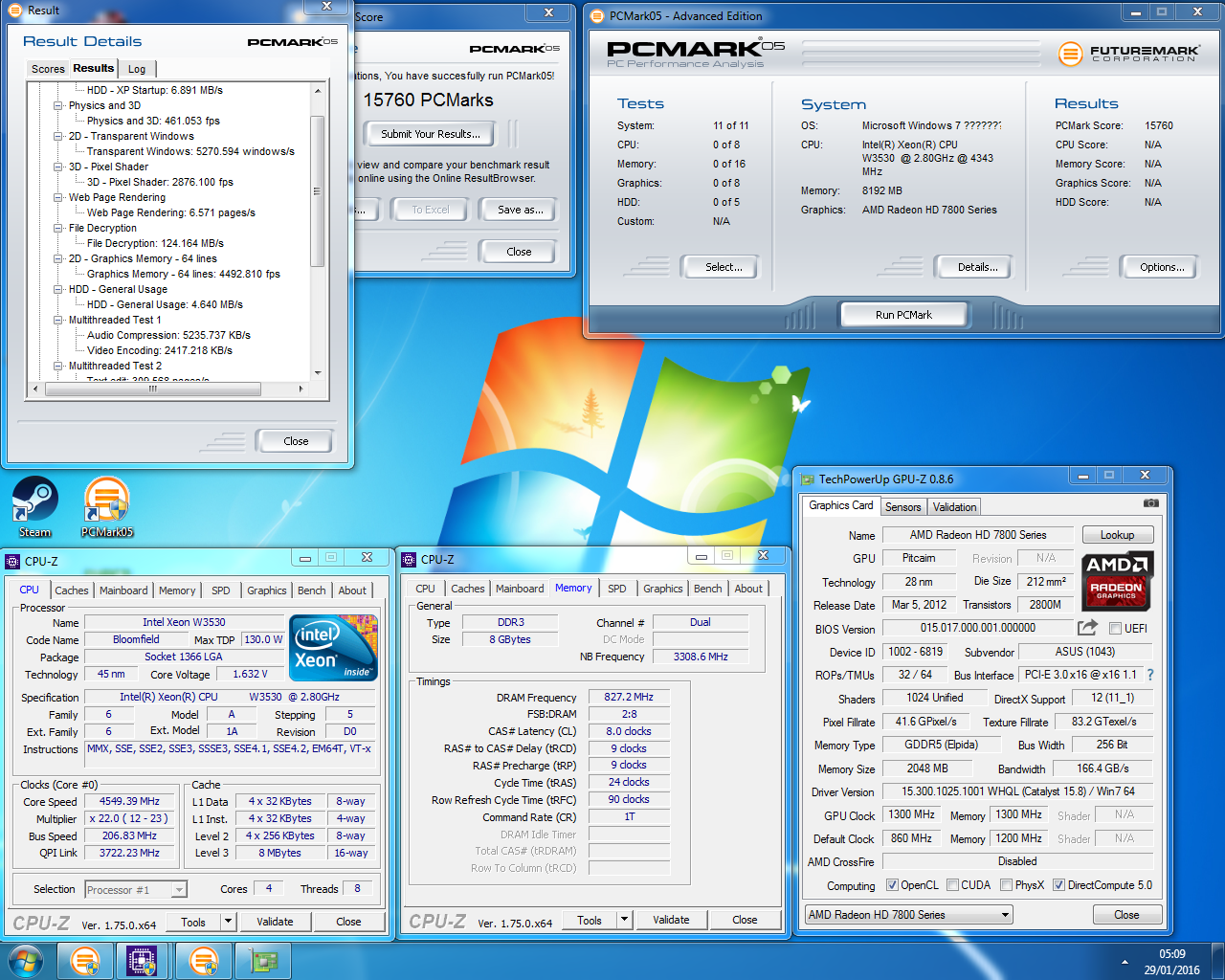The width and height of the screenshot is (1225, 980).
Task: Click the first PCMark taskbar icon
Action: 85,961
